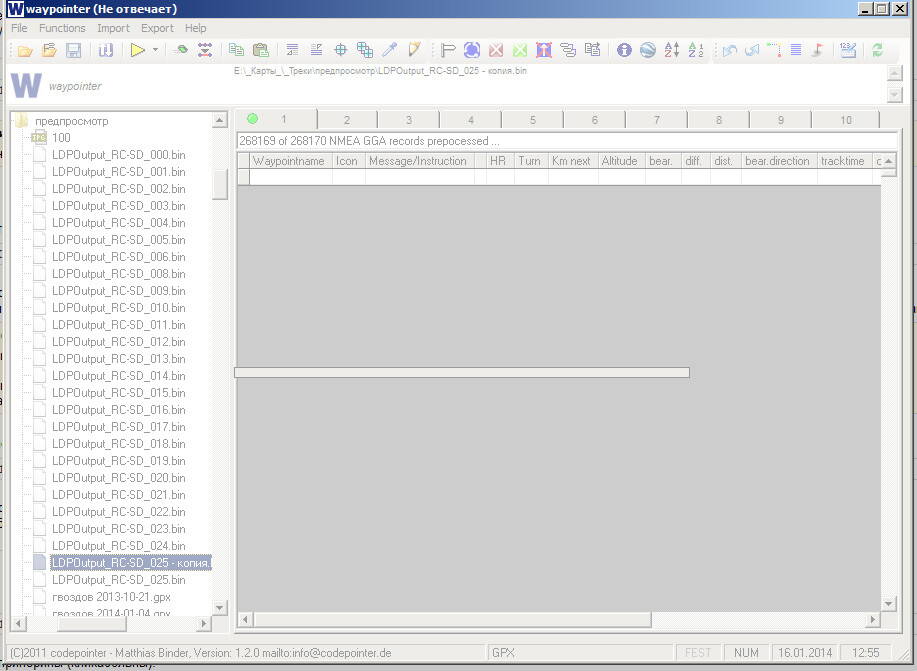The width and height of the screenshot is (917, 671).
Task: Click the A-Z sort ascending icon
Action: (x=672, y=50)
